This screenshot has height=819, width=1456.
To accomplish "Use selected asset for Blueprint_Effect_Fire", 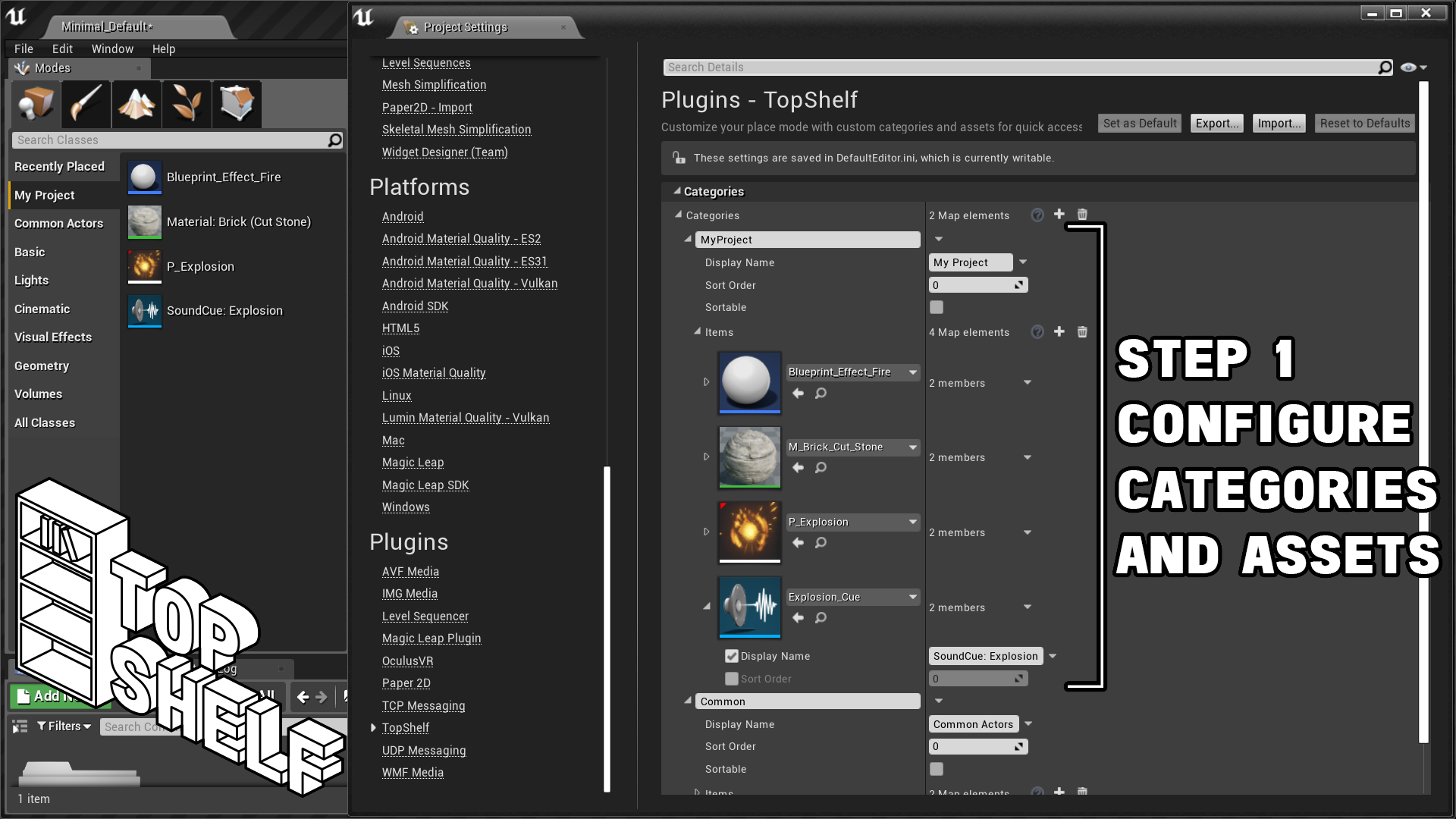I will (798, 393).
